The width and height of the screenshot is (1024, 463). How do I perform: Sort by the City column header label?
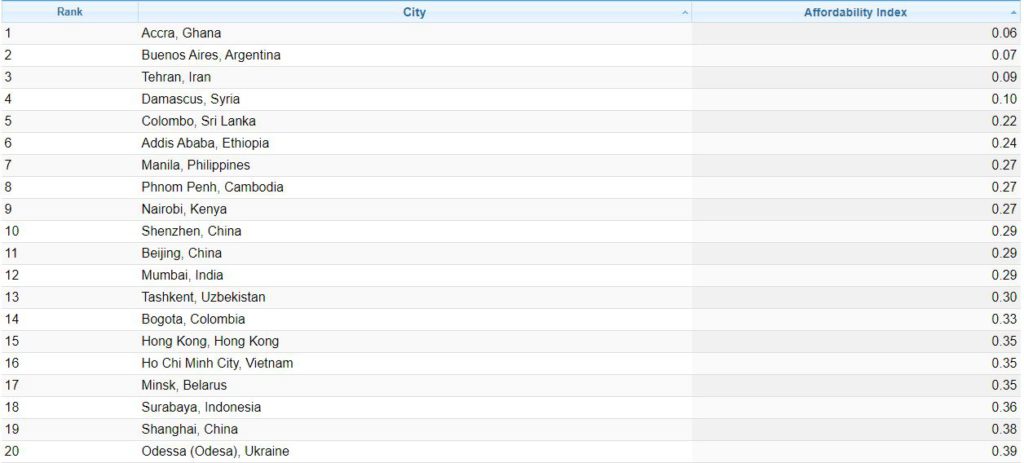pos(414,12)
